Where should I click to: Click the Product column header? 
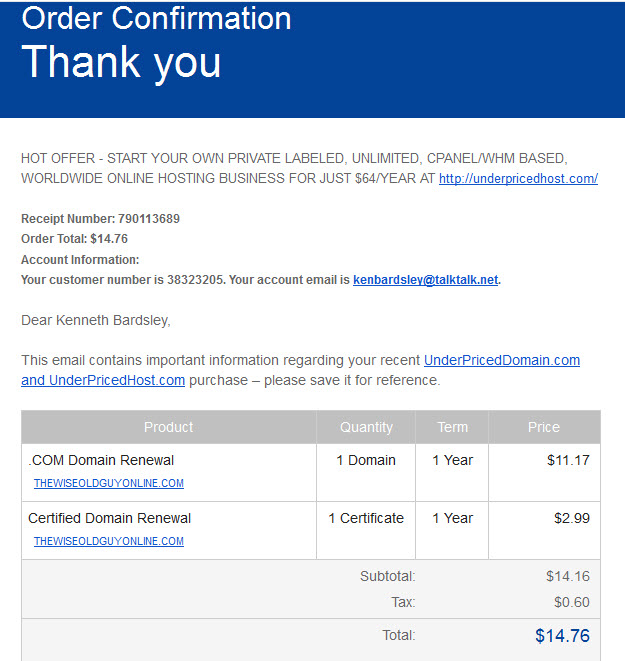[x=169, y=427]
